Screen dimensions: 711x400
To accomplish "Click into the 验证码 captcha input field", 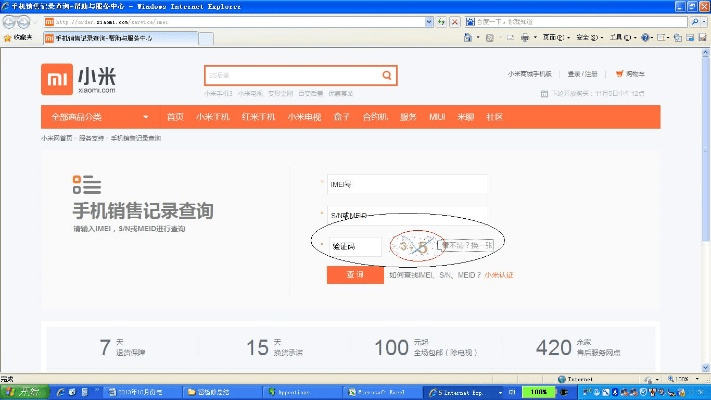I will tap(355, 245).
